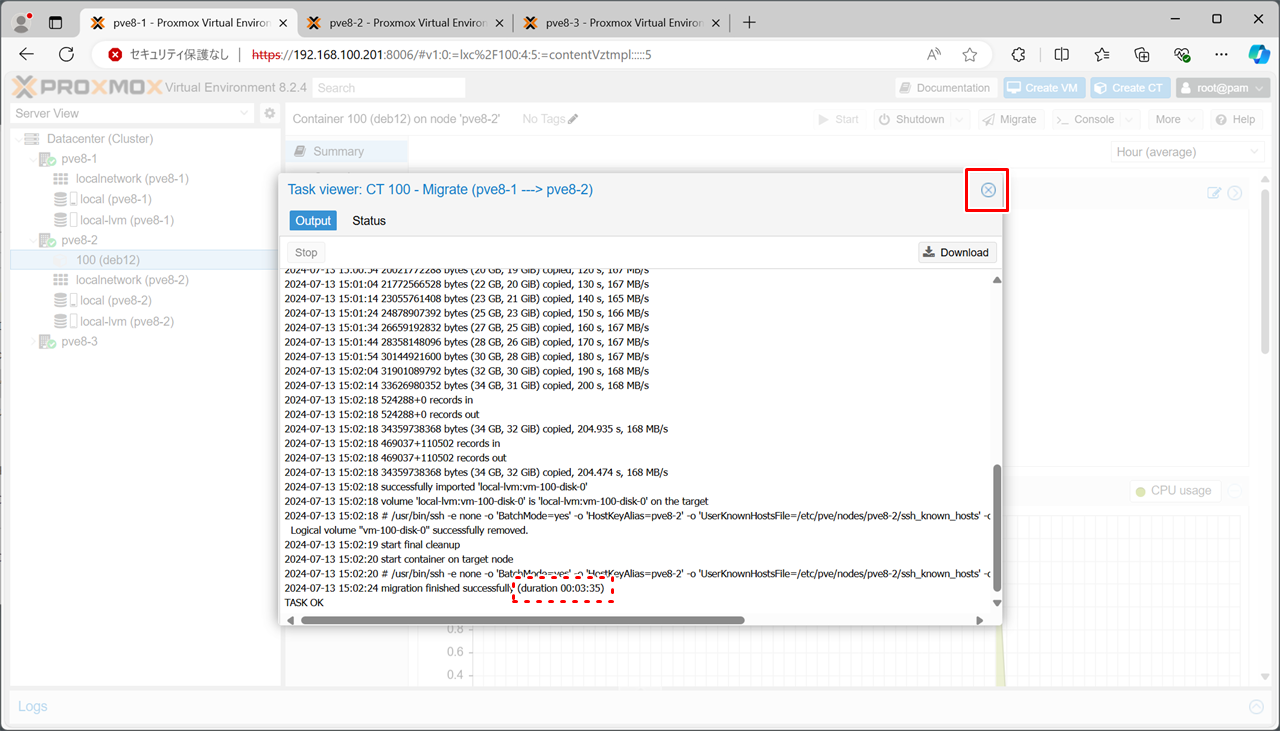1280x731 pixels.
Task: Add page to favorites star icon
Action: click(969, 55)
